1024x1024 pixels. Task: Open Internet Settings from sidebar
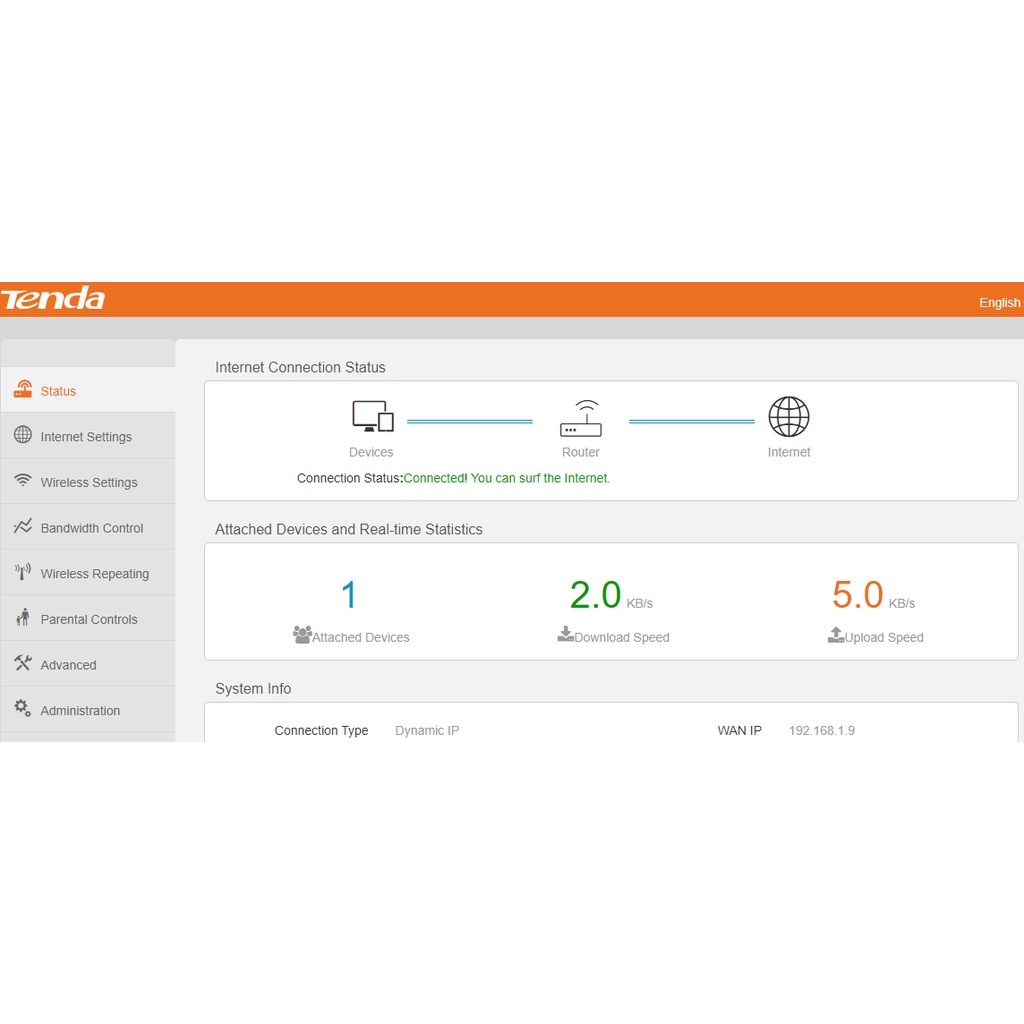[x=86, y=437]
